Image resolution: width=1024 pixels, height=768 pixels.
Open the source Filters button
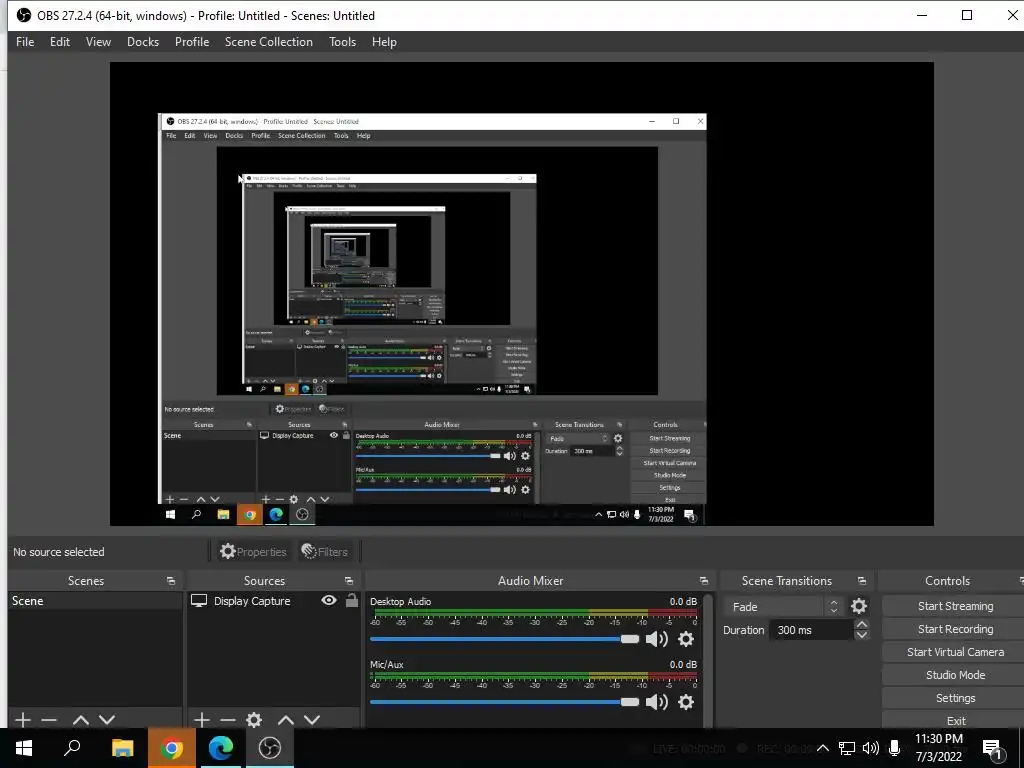click(x=325, y=552)
